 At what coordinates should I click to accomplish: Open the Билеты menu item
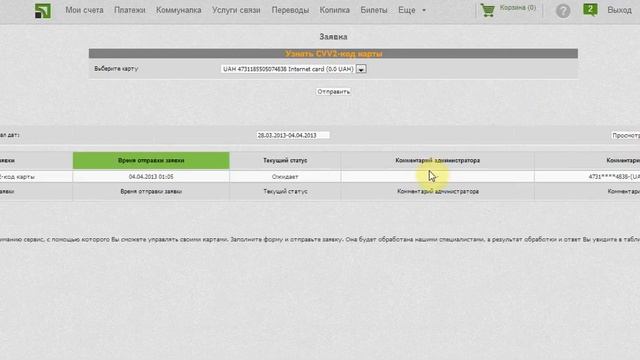click(374, 10)
